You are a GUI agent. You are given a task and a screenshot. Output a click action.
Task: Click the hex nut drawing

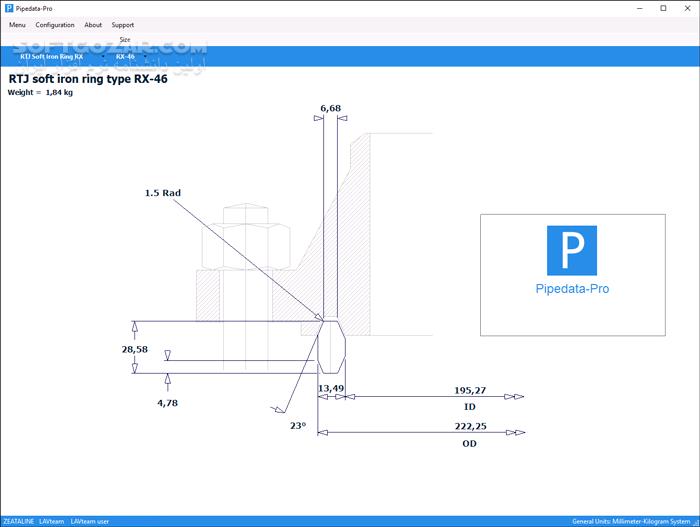pos(246,247)
